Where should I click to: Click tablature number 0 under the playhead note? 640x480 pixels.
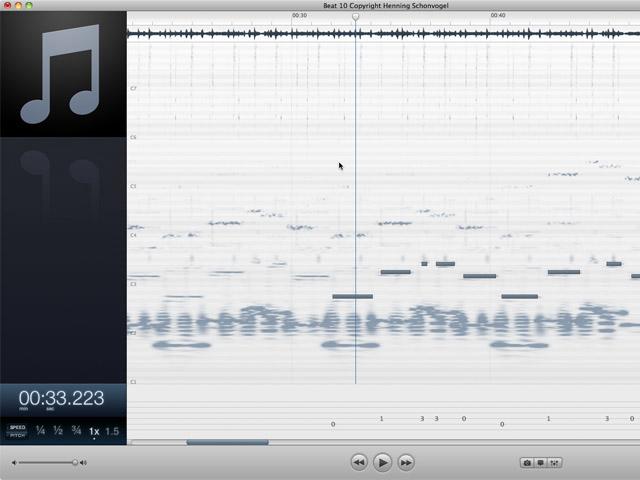333,424
